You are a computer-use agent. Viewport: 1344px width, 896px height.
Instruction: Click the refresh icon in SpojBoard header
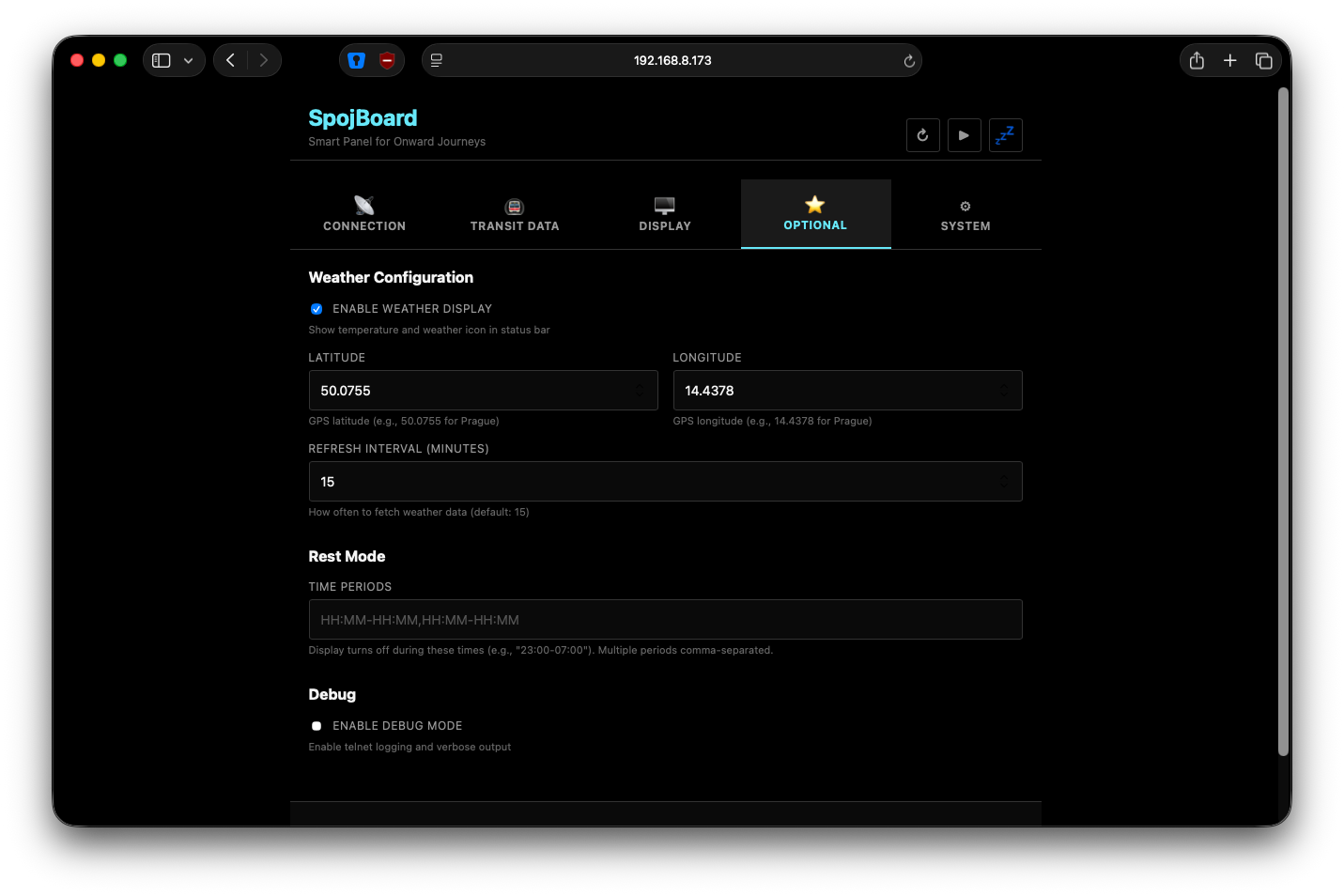point(922,135)
